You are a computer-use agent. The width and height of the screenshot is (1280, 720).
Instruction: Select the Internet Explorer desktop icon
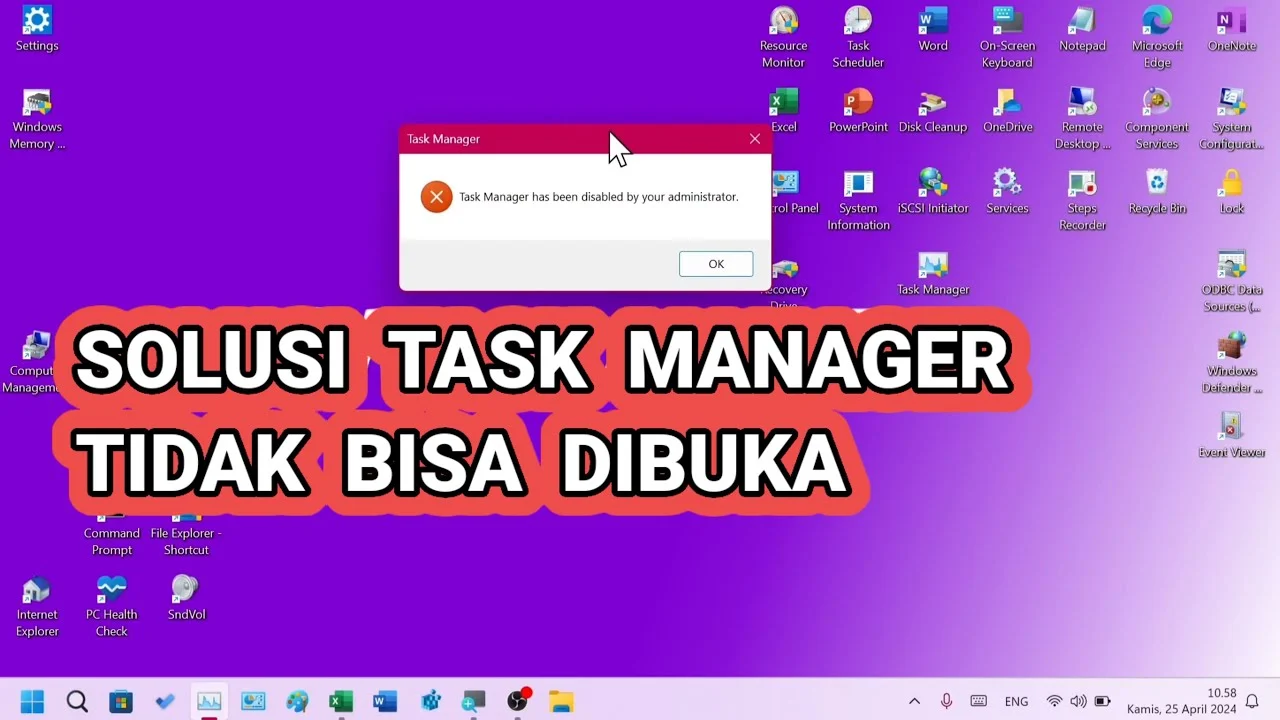click(37, 606)
